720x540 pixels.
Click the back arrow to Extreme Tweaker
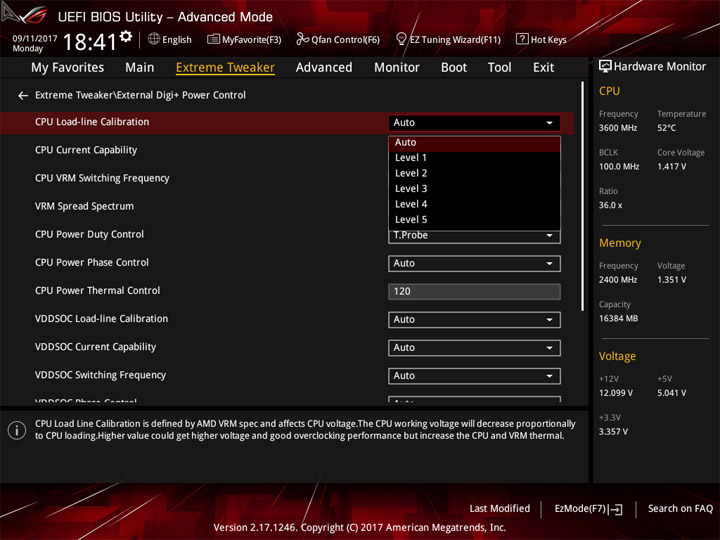(22, 96)
